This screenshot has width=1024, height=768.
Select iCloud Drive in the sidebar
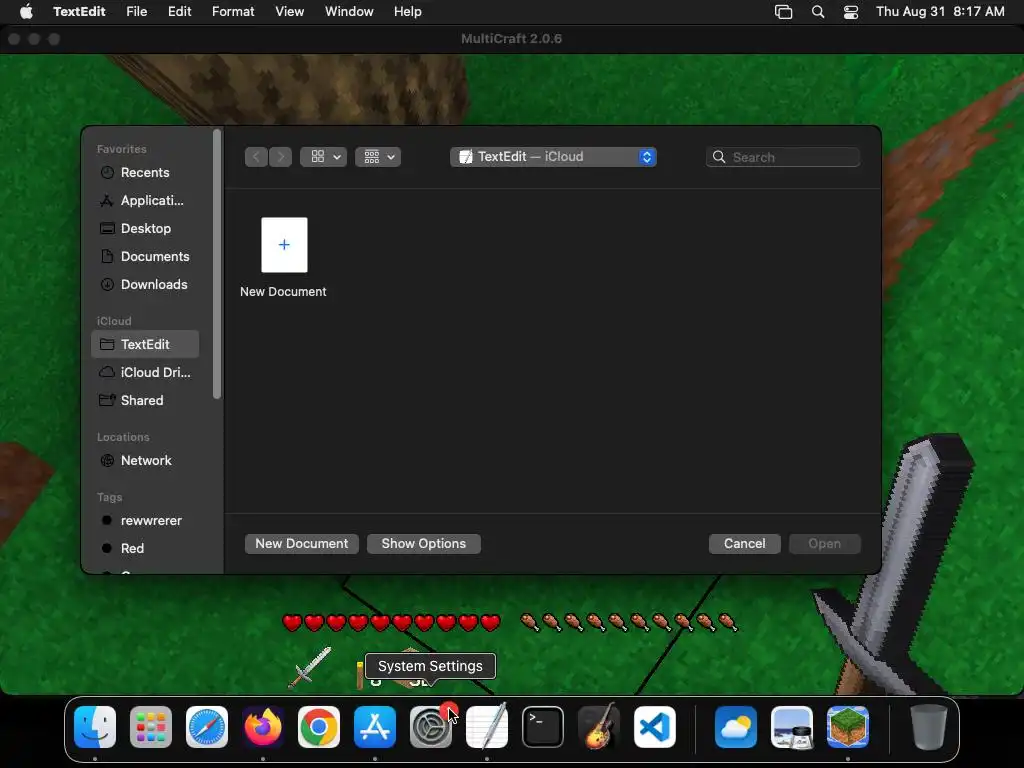(145, 372)
